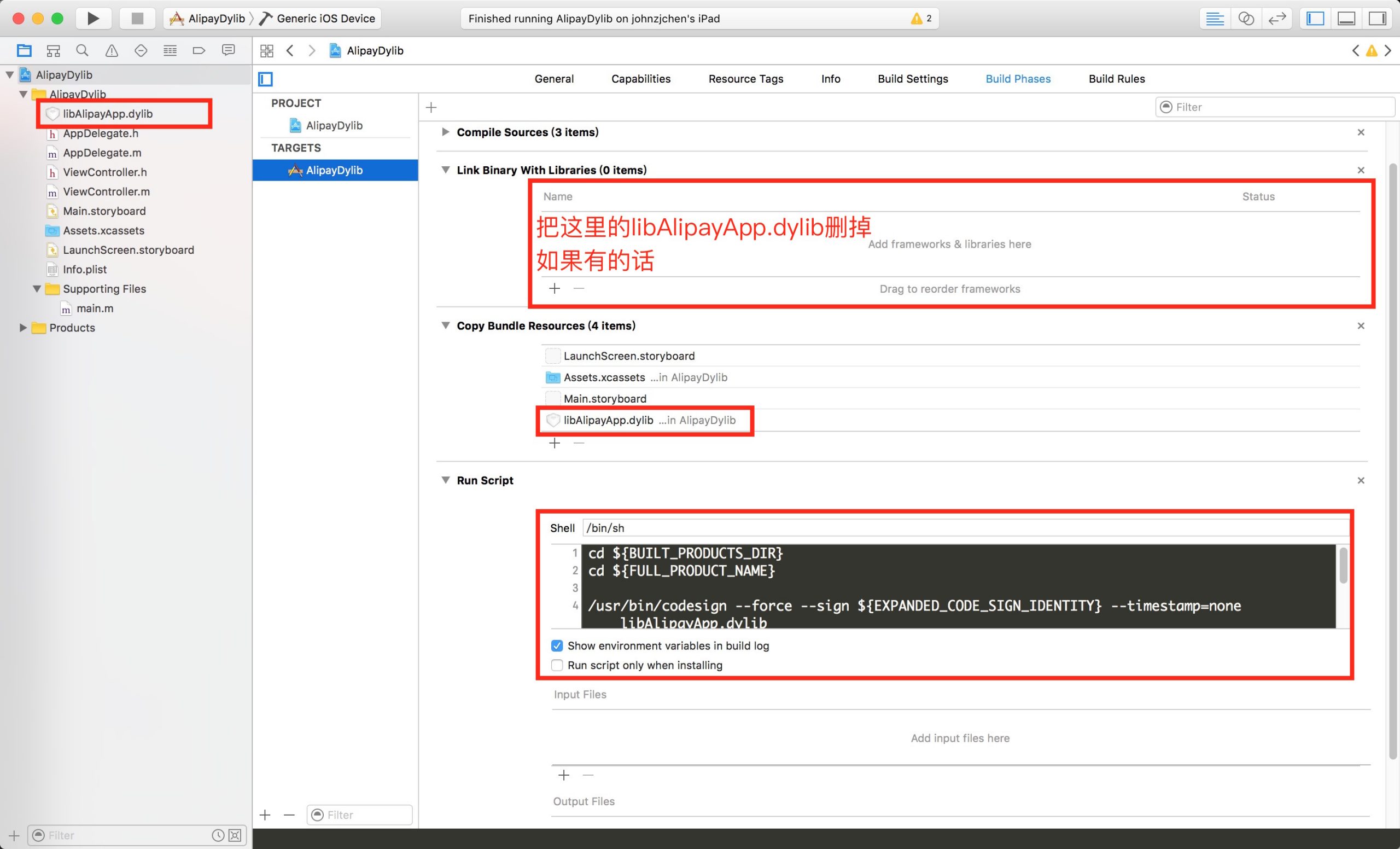The height and width of the screenshot is (849, 1400).
Task: Switch to the General tab
Action: (554, 79)
